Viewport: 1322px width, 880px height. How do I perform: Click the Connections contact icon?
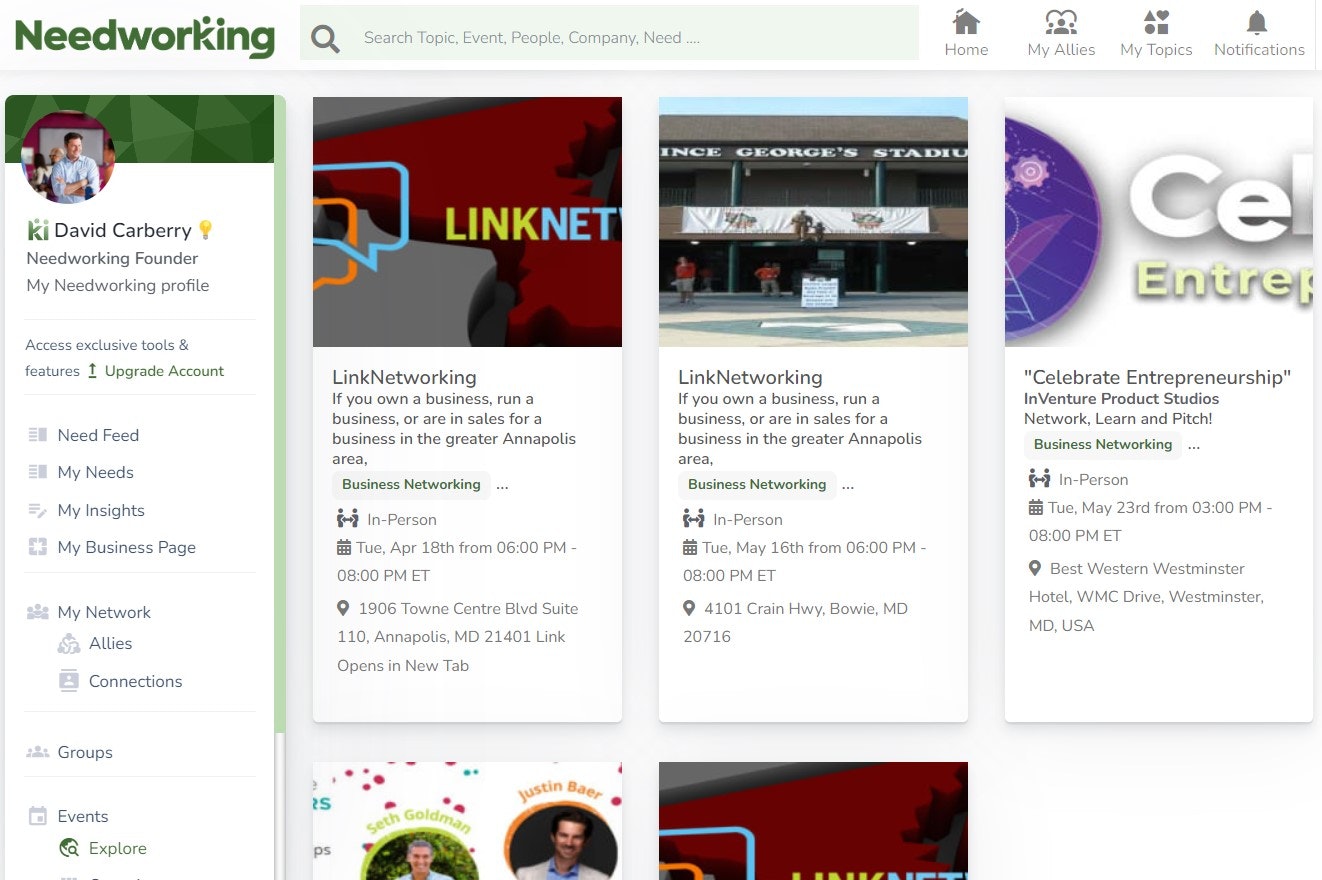(x=68, y=680)
